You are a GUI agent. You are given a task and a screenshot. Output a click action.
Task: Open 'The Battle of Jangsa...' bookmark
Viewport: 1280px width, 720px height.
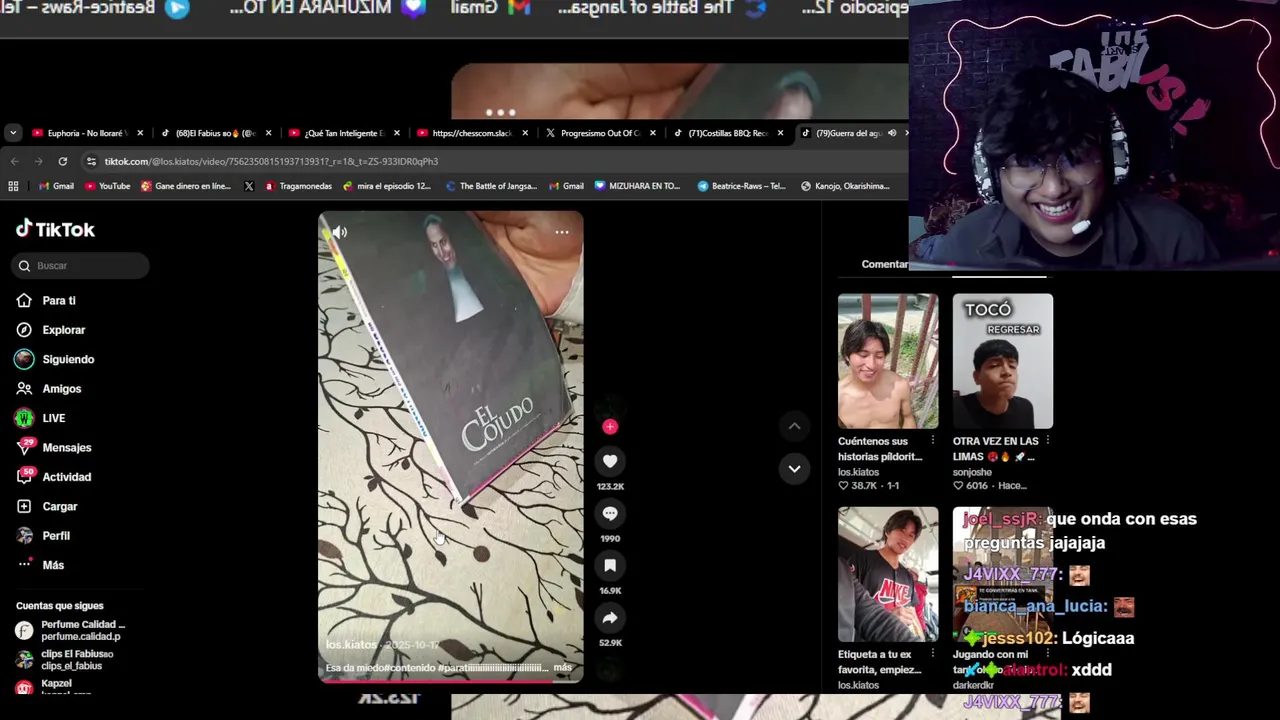pos(491,186)
